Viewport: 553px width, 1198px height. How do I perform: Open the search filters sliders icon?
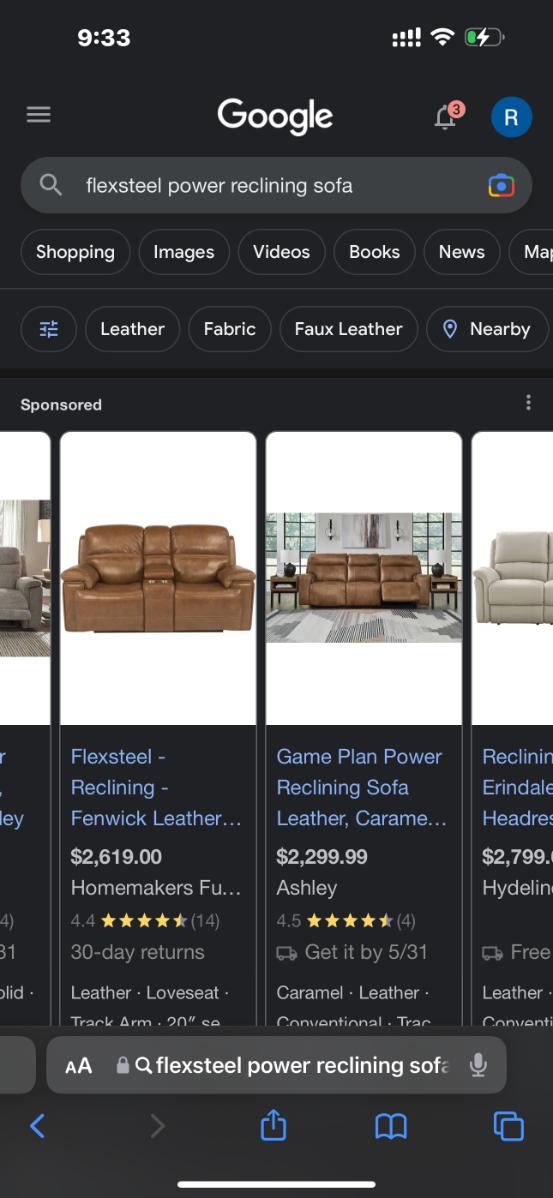pyautogui.click(x=49, y=329)
